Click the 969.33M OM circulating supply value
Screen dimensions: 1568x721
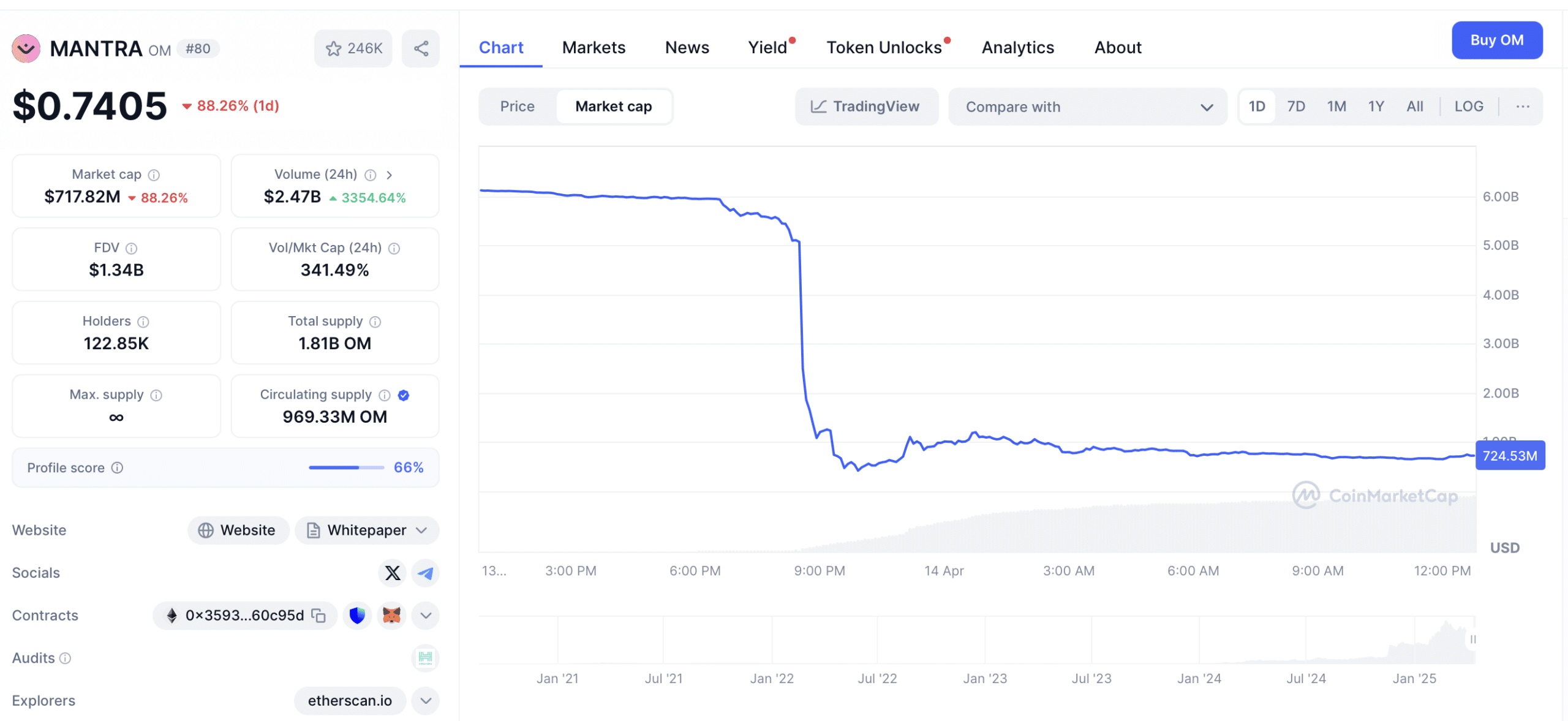point(335,417)
